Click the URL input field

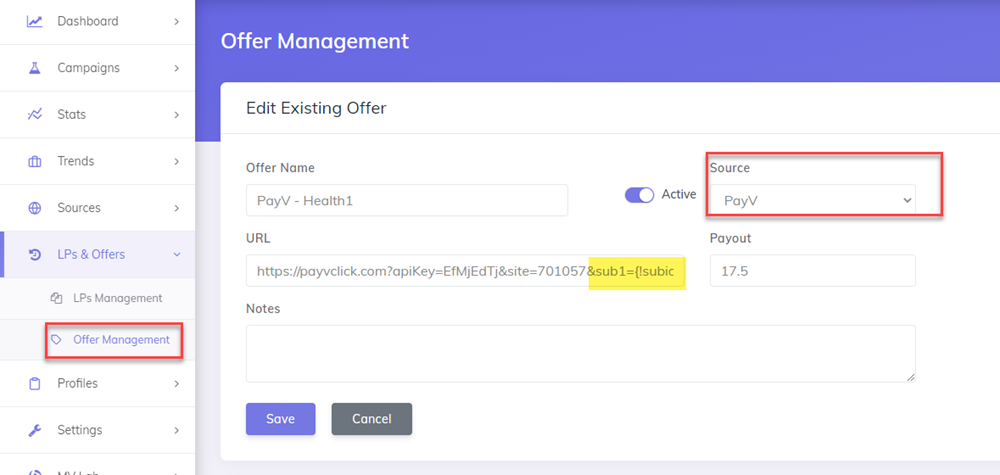pyautogui.click(x=466, y=271)
